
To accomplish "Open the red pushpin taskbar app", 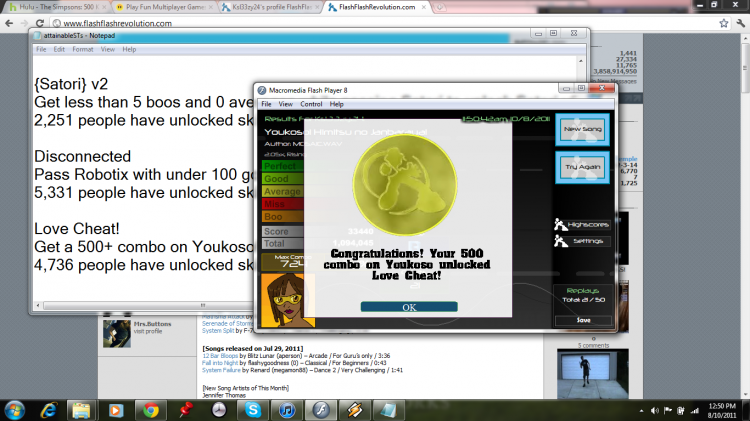I will click(186, 410).
